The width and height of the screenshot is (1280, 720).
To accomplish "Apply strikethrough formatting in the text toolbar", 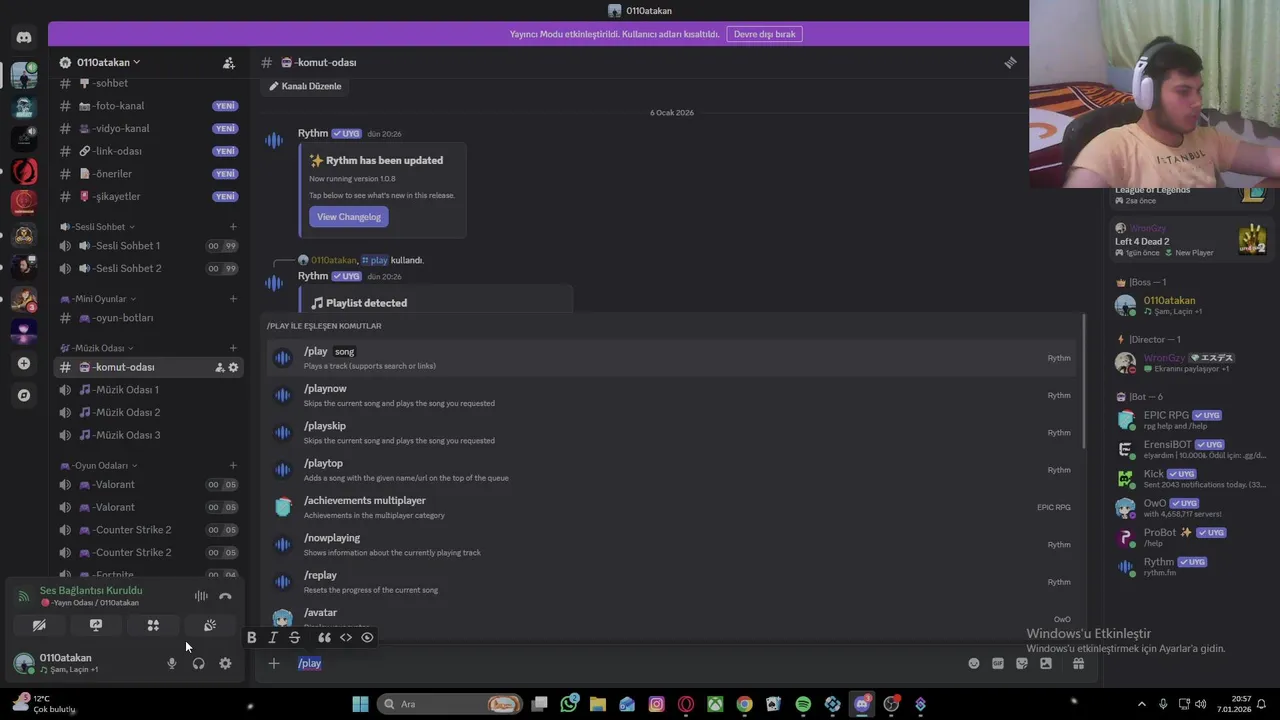I will [x=294, y=637].
